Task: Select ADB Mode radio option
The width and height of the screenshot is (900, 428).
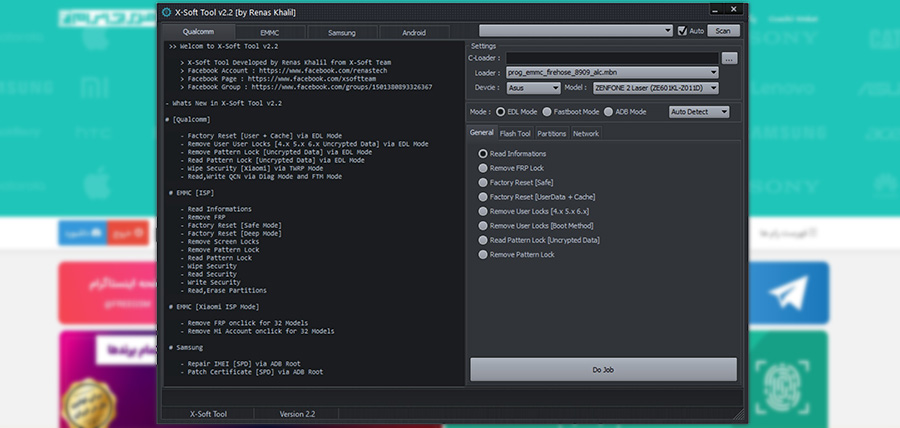Action: pos(609,112)
